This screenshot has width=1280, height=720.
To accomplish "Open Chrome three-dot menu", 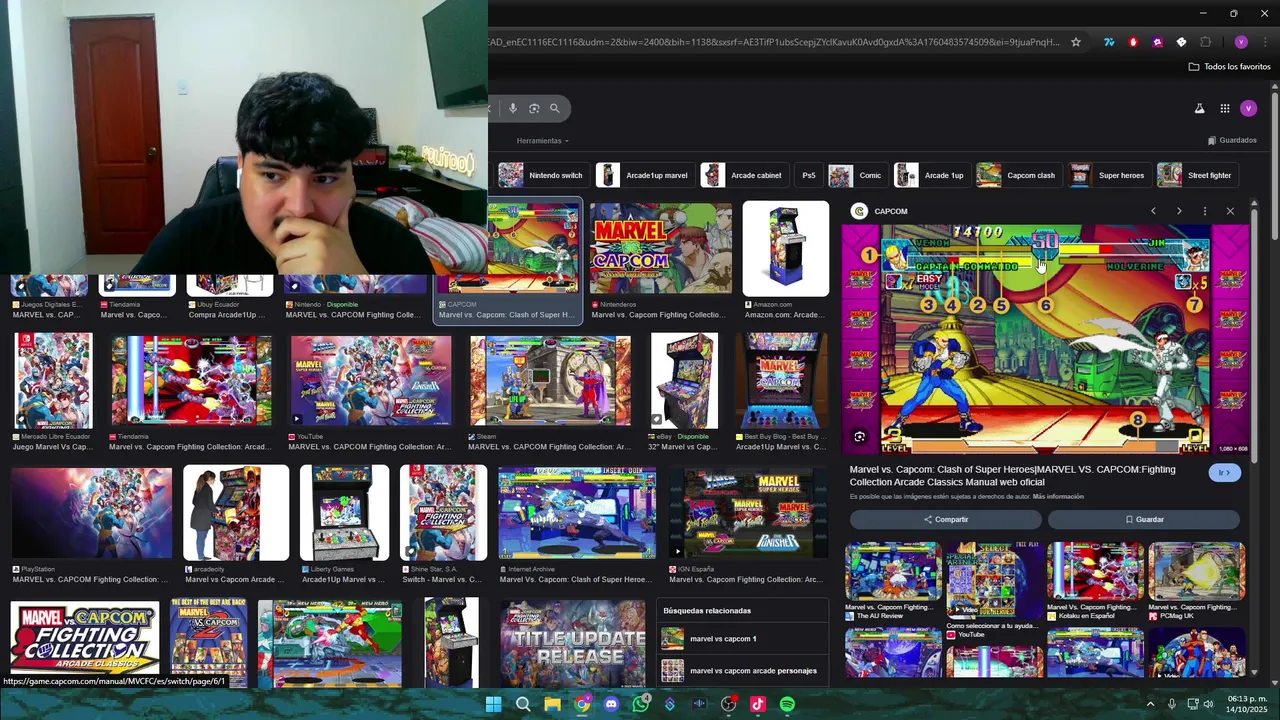I will [1263, 42].
